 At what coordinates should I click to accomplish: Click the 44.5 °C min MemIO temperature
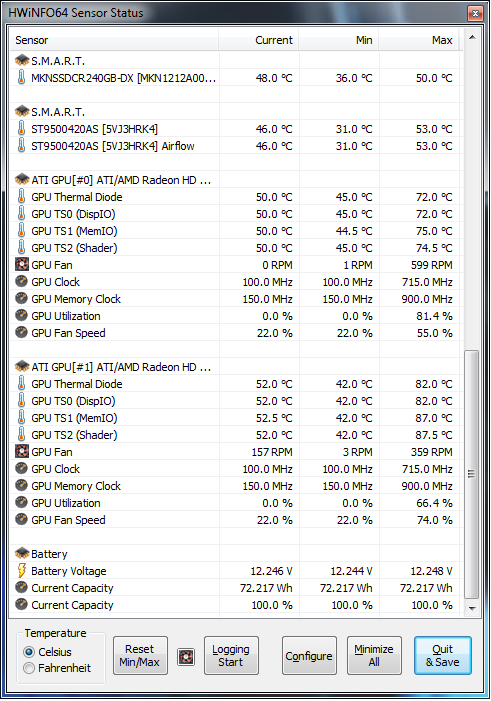(x=354, y=231)
